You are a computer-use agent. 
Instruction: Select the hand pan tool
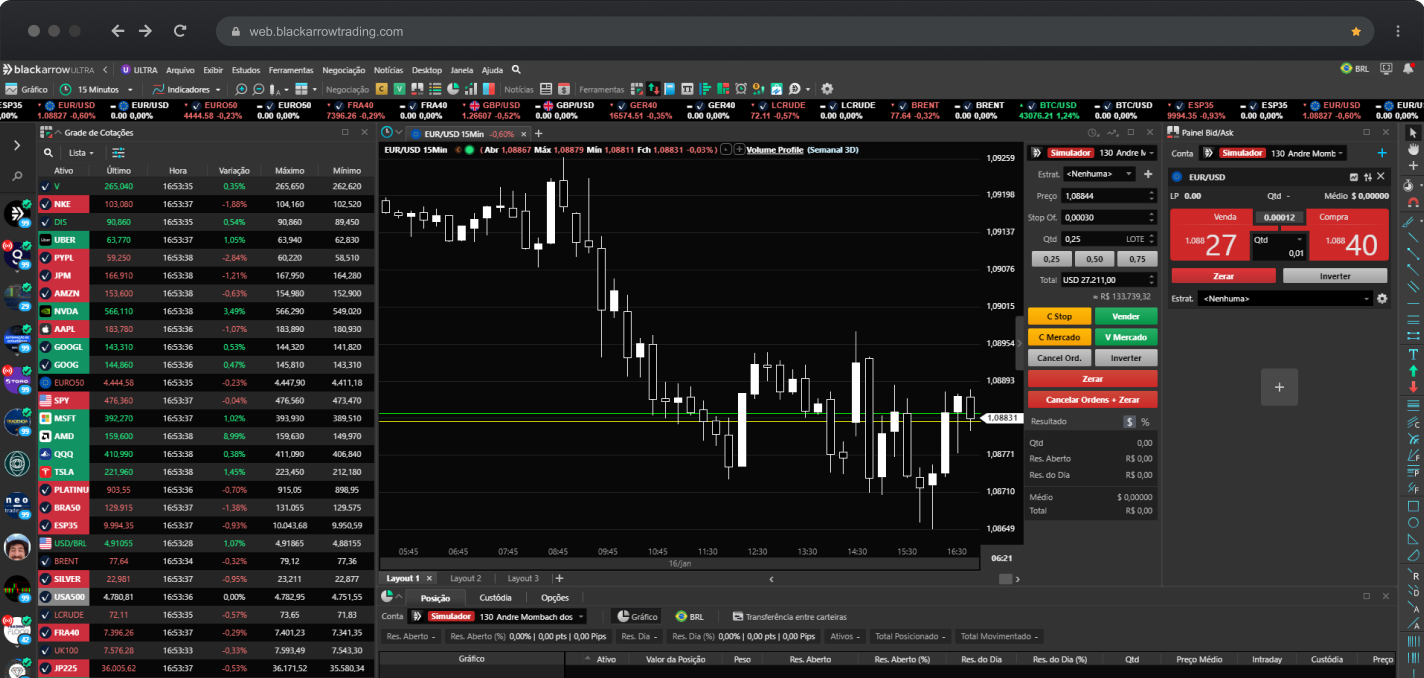pyautogui.click(x=1413, y=149)
